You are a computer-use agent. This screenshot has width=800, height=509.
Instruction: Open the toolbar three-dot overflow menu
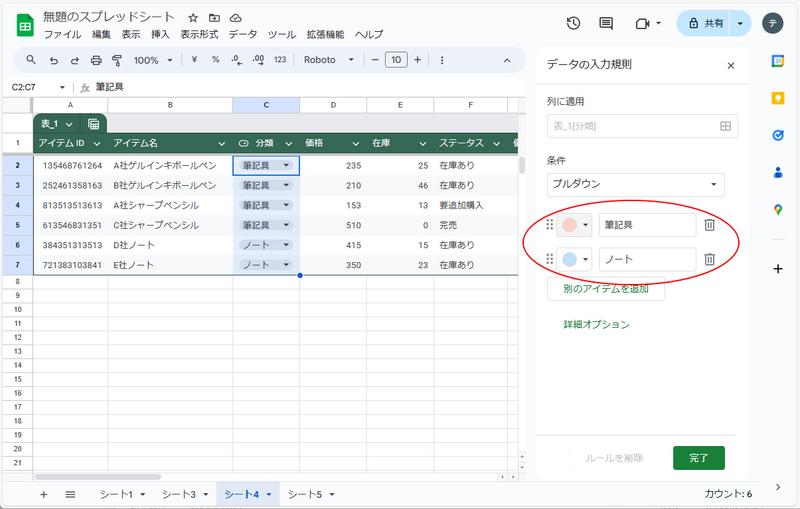coord(442,60)
